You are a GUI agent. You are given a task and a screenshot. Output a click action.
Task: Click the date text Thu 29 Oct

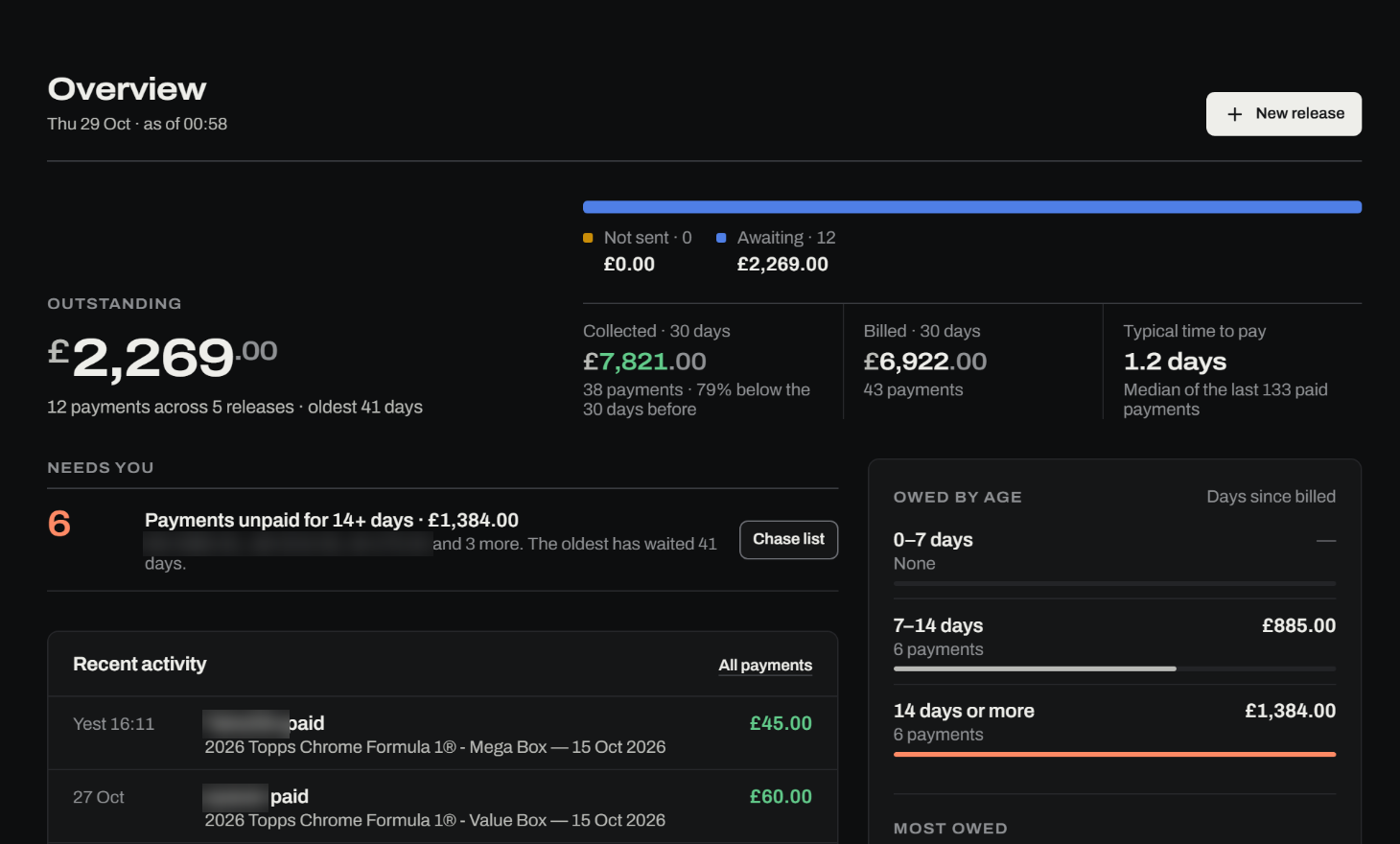[89, 124]
